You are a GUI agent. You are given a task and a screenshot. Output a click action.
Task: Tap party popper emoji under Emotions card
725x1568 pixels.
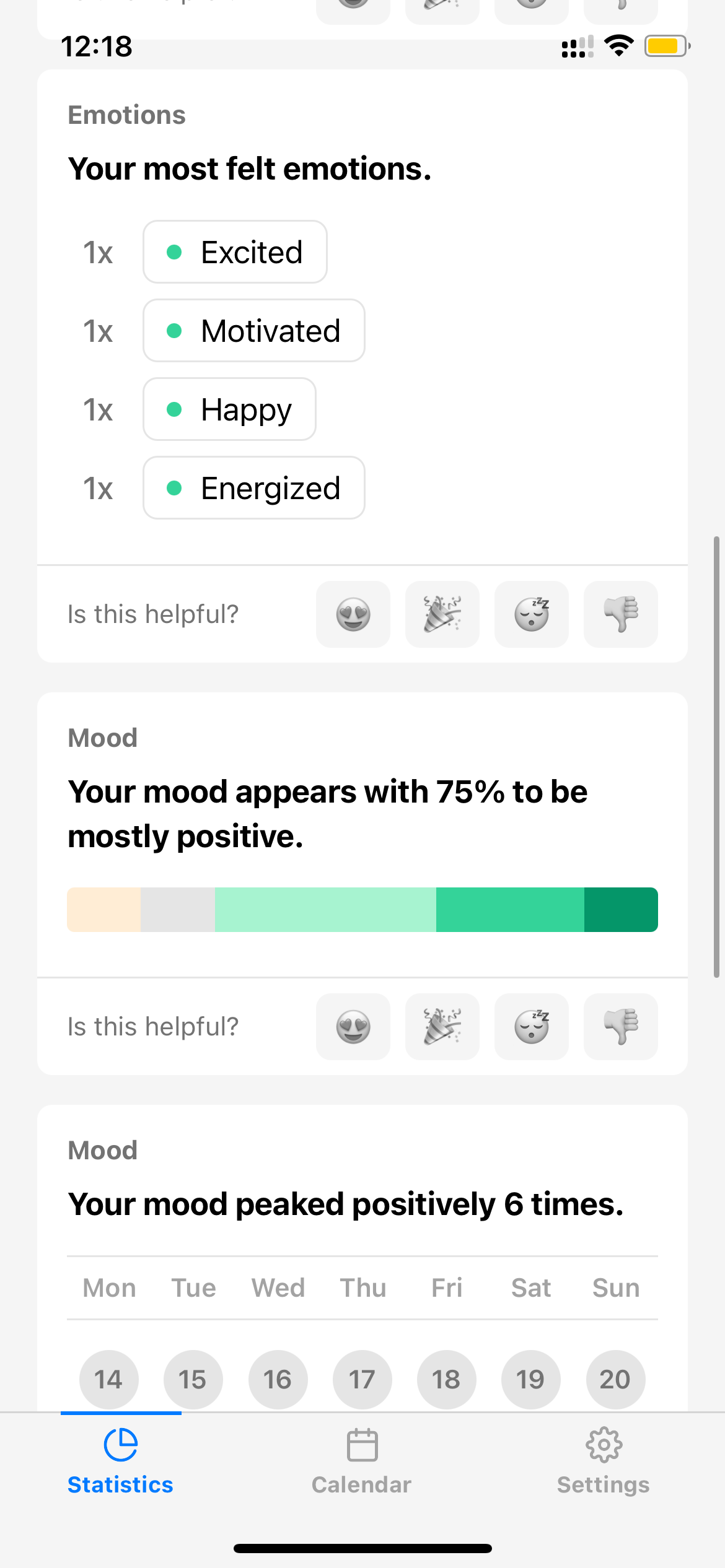(x=442, y=614)
